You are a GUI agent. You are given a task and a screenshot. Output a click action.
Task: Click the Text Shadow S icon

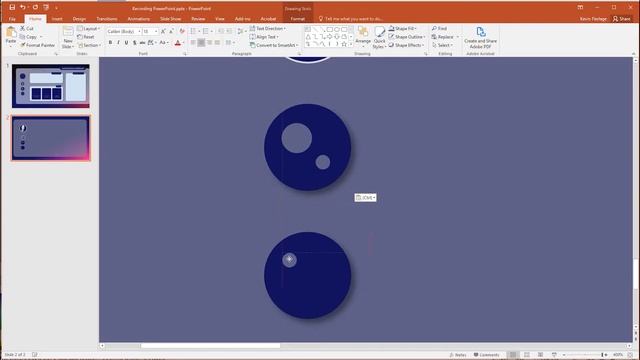[x=134, y=43]
